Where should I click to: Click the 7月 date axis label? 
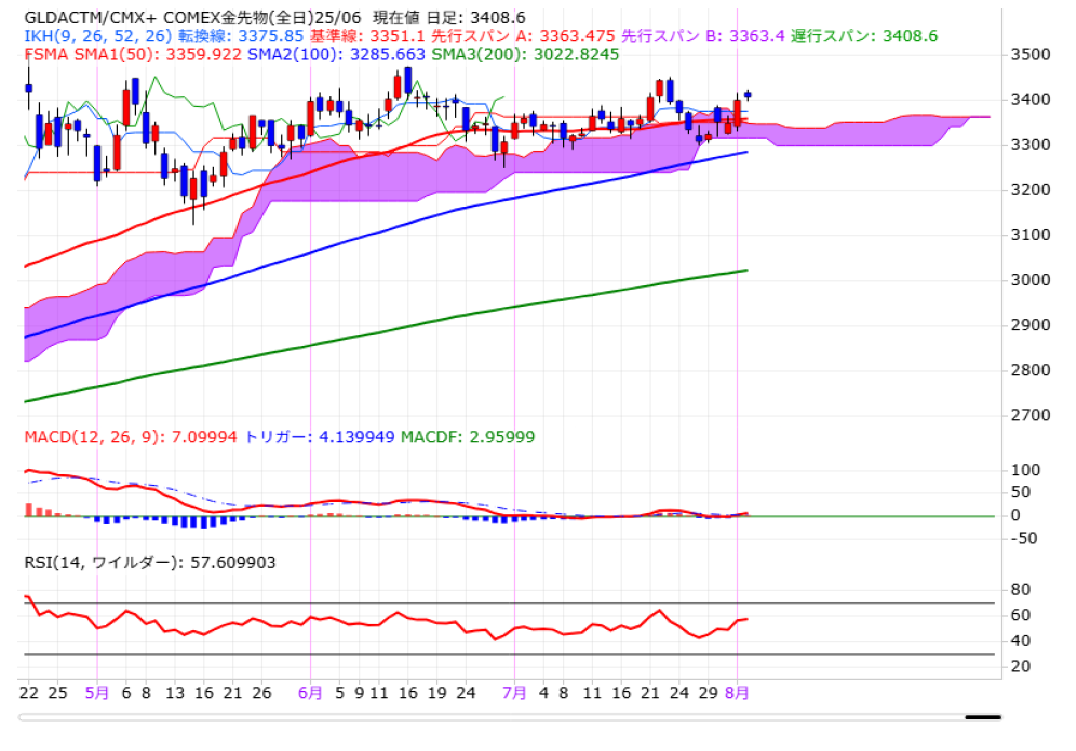(514, 693)
